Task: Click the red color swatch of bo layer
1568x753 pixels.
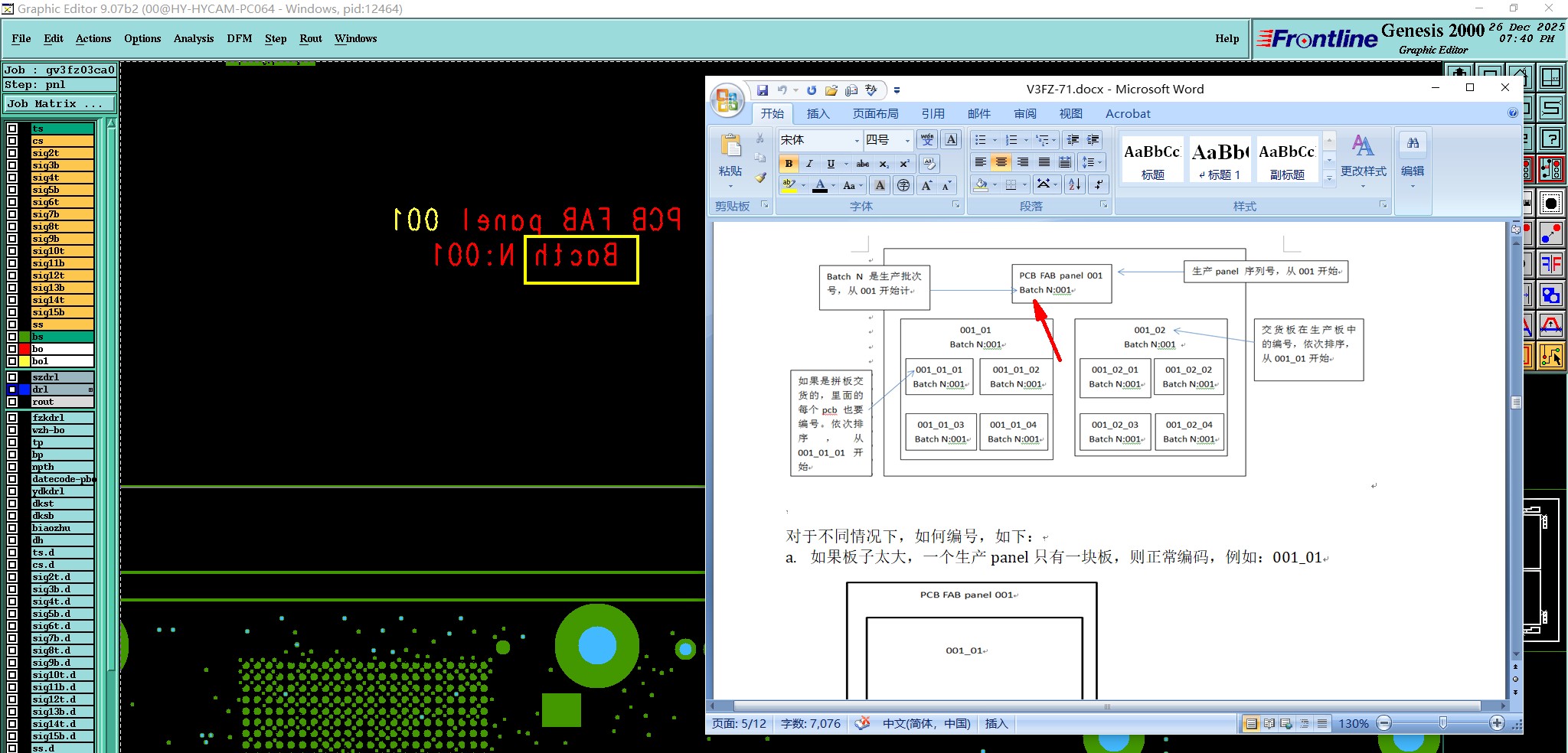Action: pyautogui.click(x=24, y=349)
